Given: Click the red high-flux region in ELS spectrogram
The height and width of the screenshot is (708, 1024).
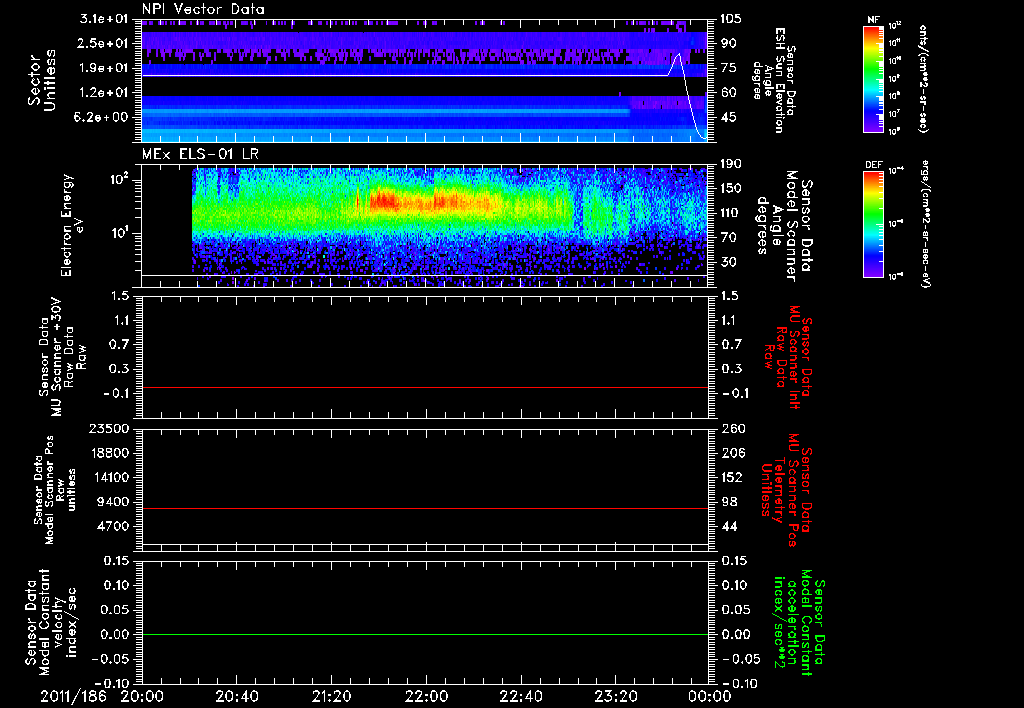Looking at the screenshot, I should pos(385,201).
